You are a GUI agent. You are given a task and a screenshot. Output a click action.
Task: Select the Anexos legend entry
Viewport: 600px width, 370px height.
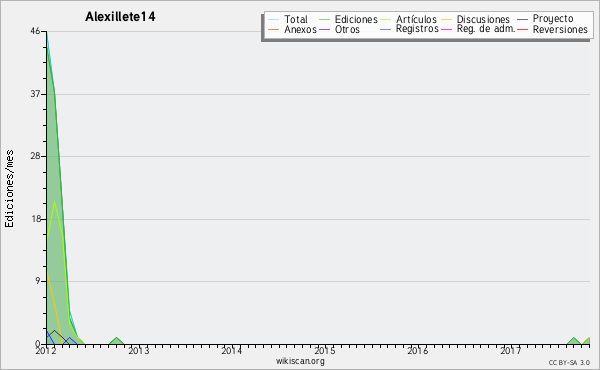coord(300,29)
